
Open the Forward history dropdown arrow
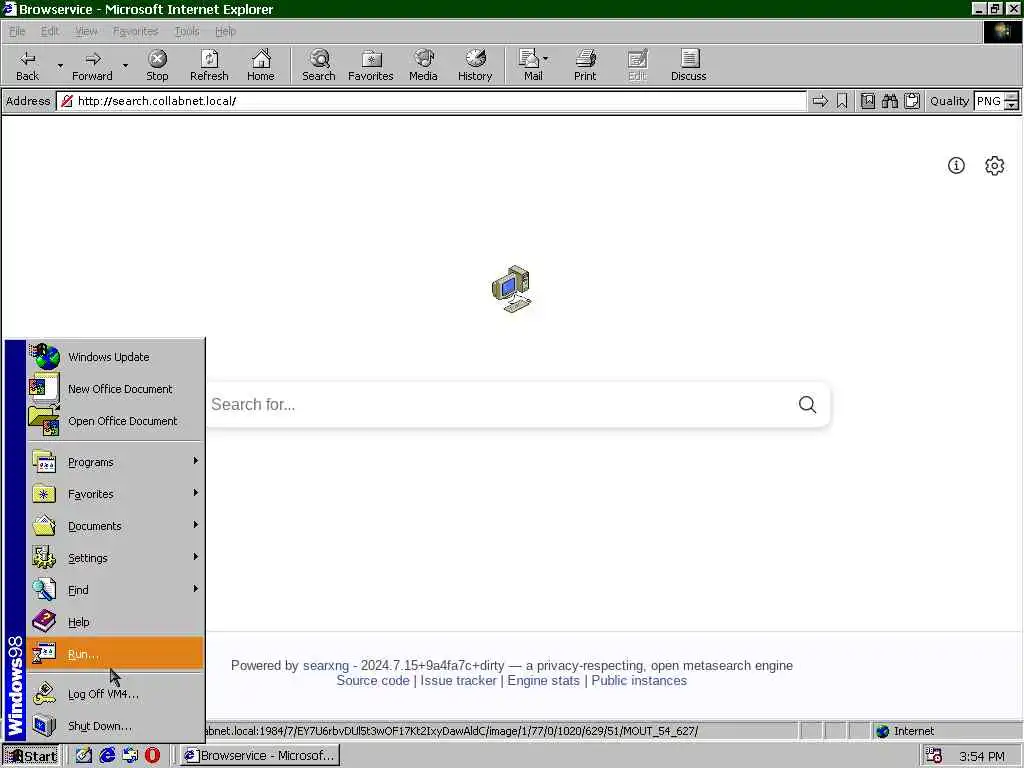tap(125, 65)
